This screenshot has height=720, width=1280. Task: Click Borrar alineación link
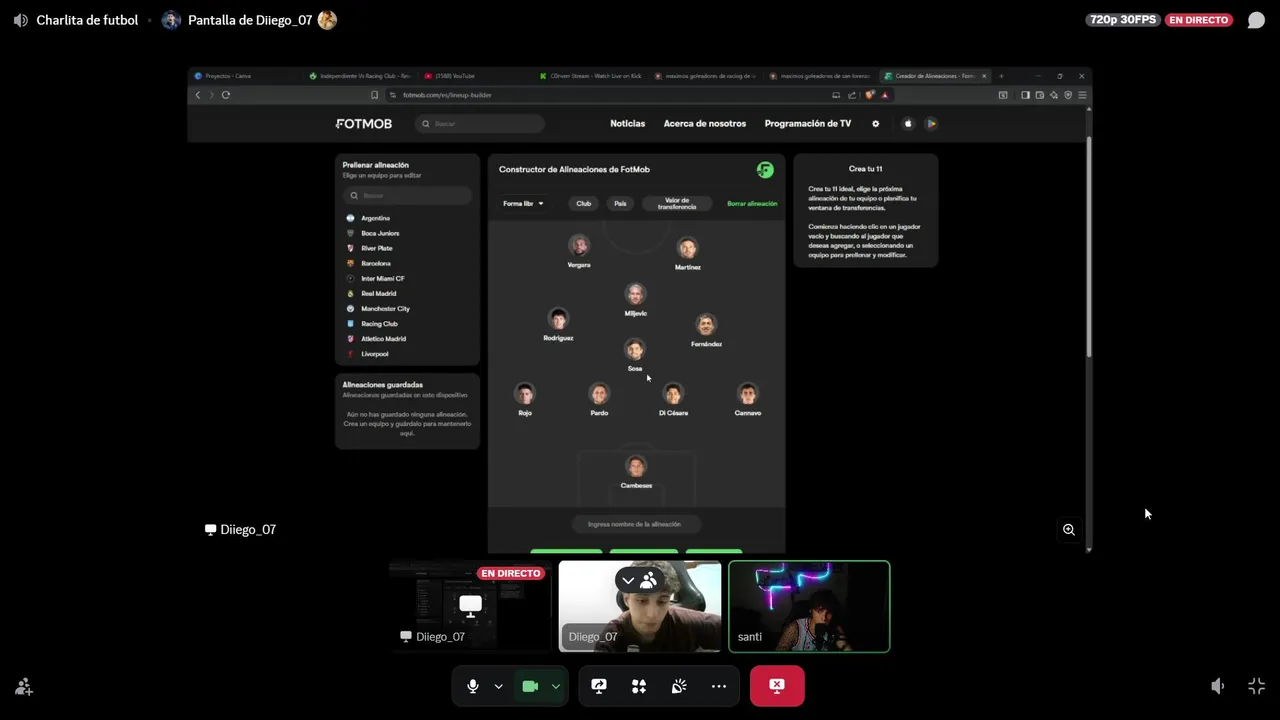point(752,203)
